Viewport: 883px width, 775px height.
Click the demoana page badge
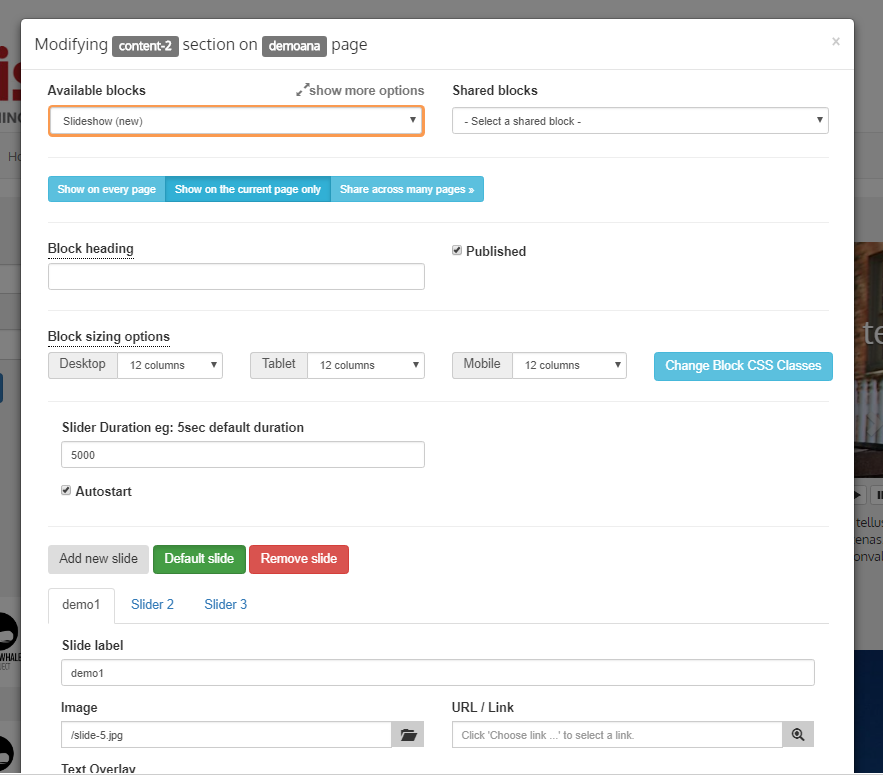pyautogui.click(x=294, y=46)
